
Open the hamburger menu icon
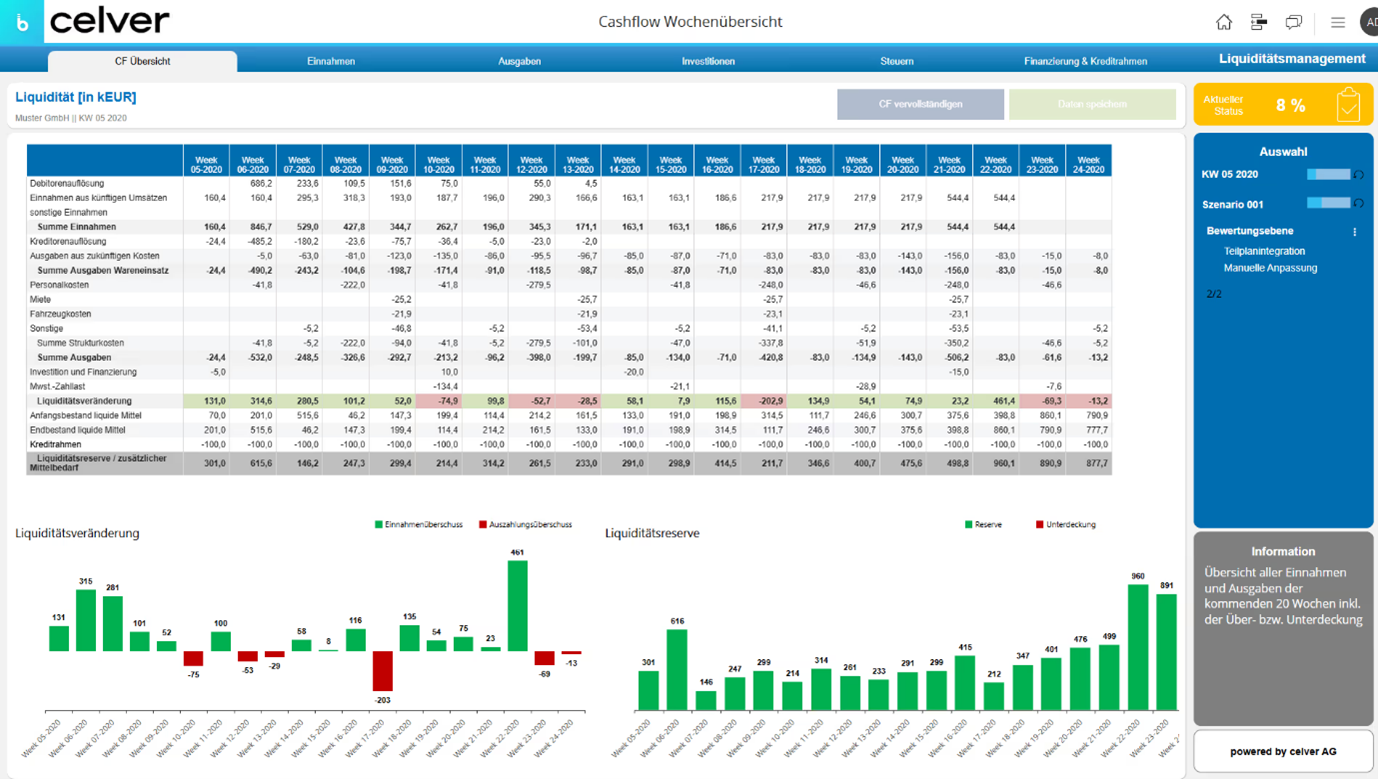[x=1337, y=22]
